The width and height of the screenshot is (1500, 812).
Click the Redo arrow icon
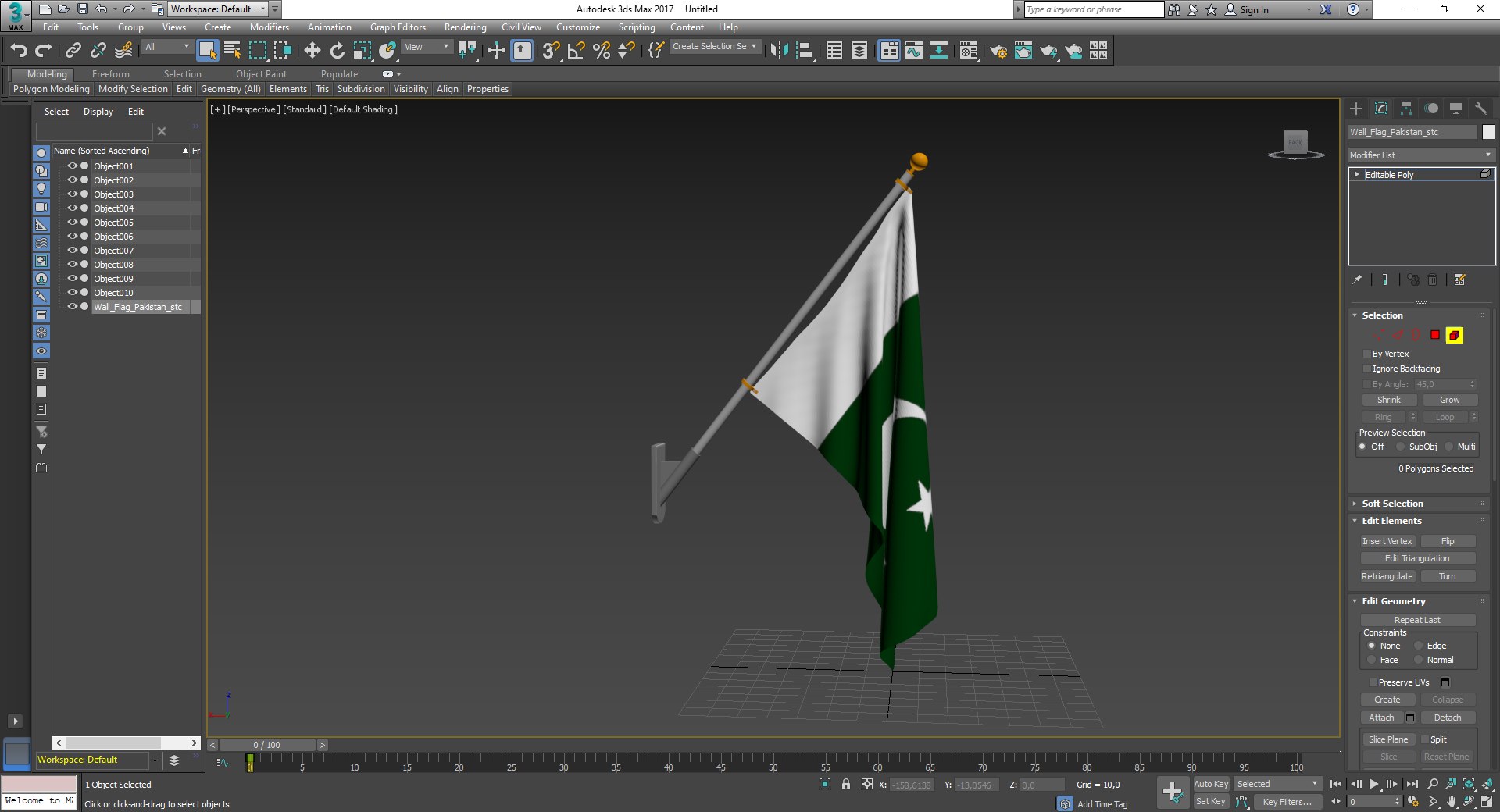[44, 51]
